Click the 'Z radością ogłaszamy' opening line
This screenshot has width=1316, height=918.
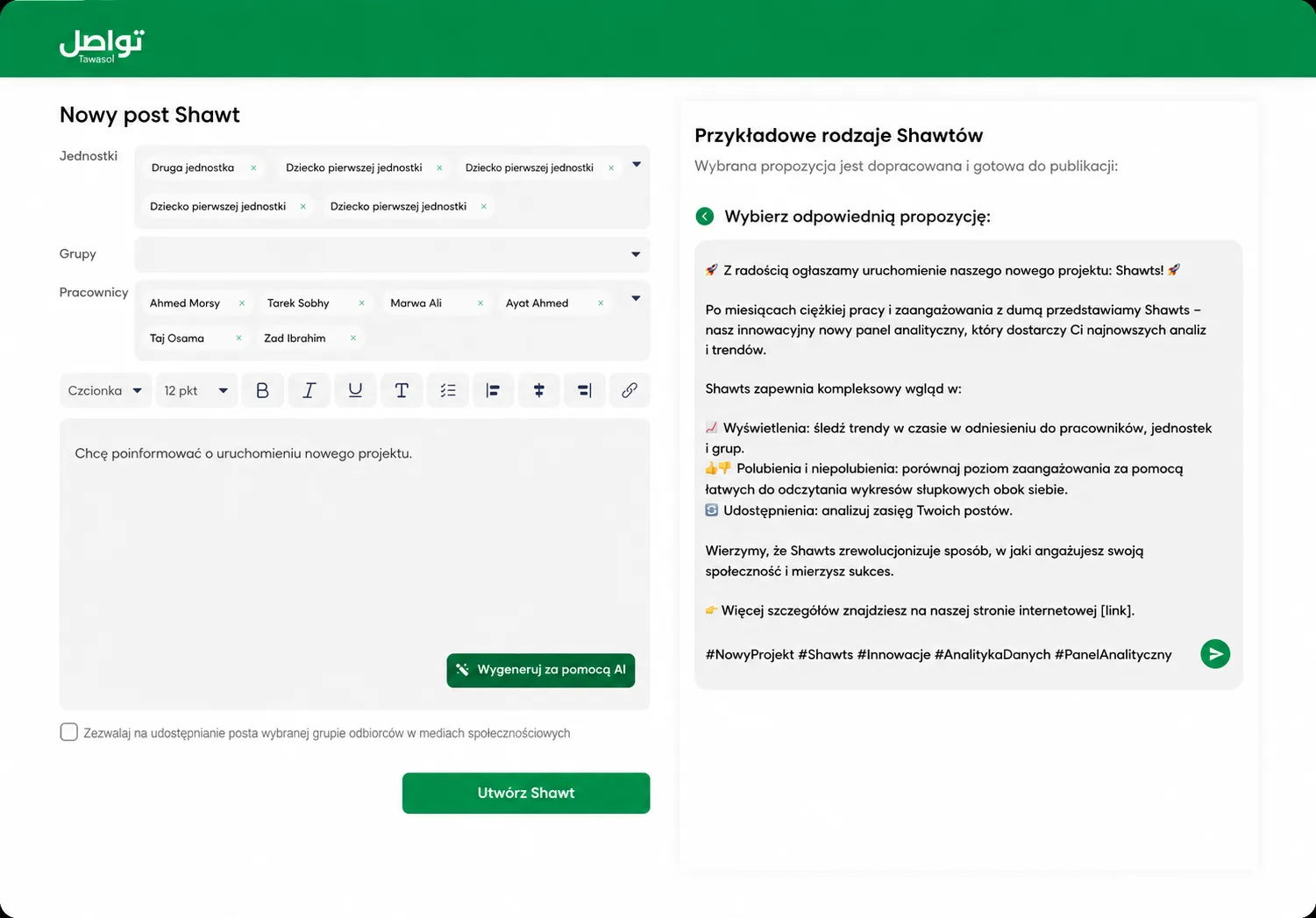click(943, 270)
